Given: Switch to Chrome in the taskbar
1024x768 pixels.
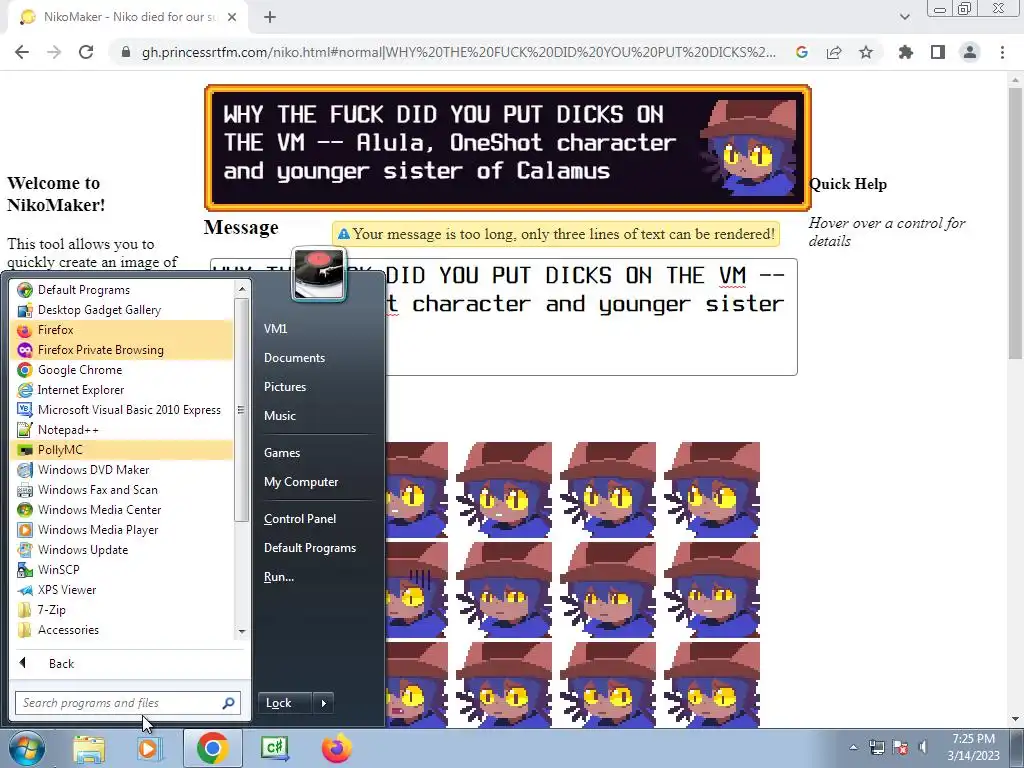Looking at the screenshot, I should click(212, 749).
